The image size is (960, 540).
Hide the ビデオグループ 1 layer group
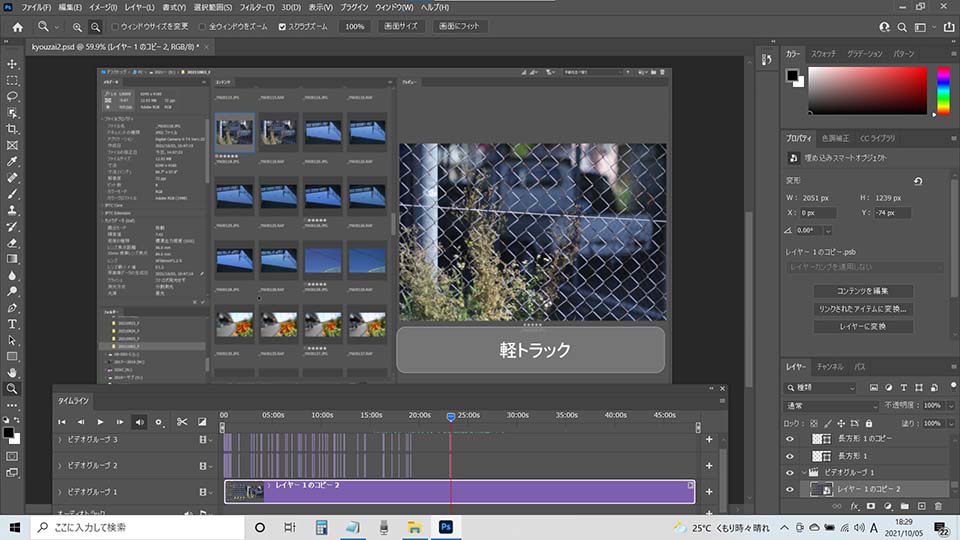tap(790, 473)
